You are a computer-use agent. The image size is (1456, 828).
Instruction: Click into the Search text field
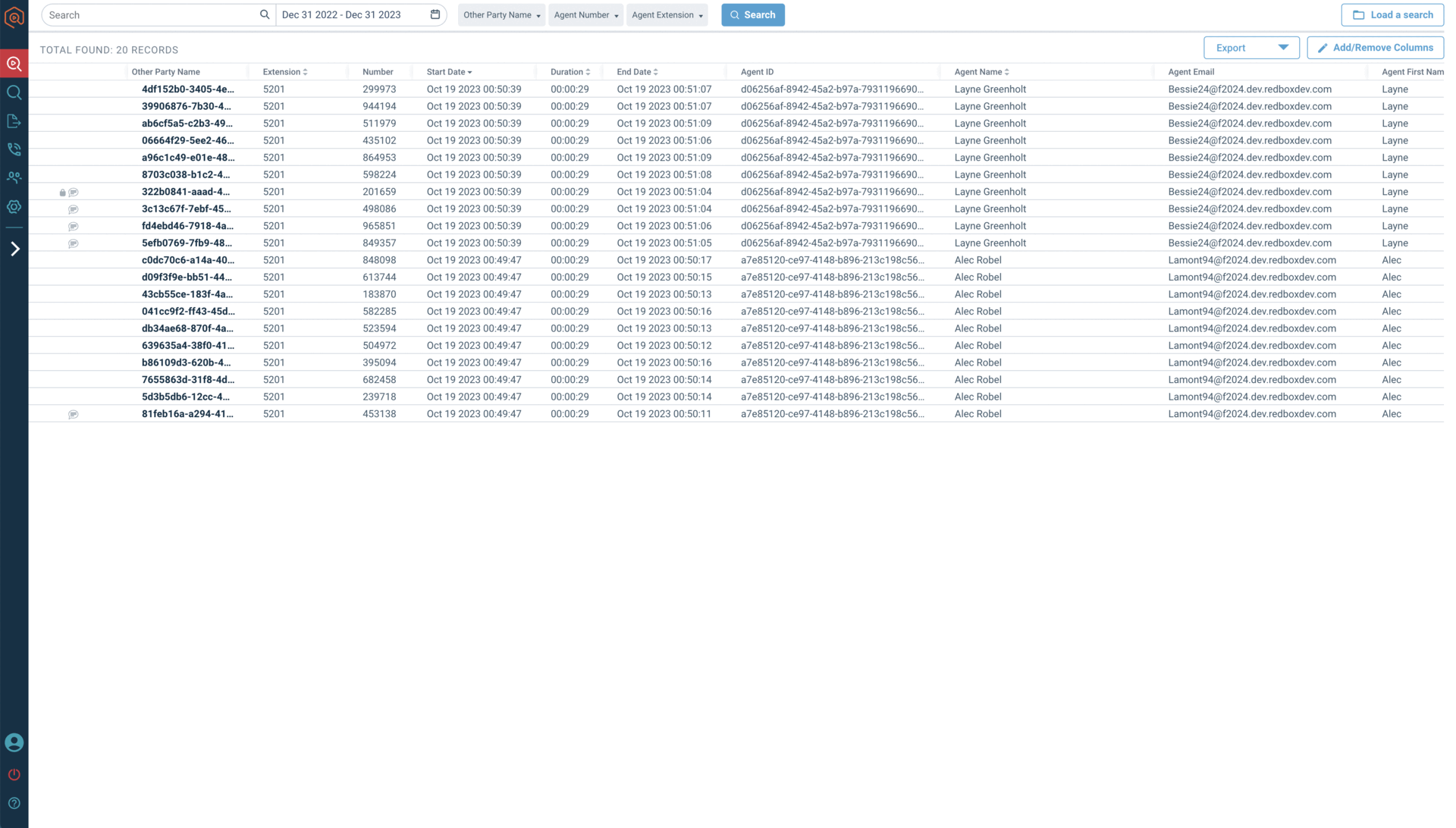(152, 15)
